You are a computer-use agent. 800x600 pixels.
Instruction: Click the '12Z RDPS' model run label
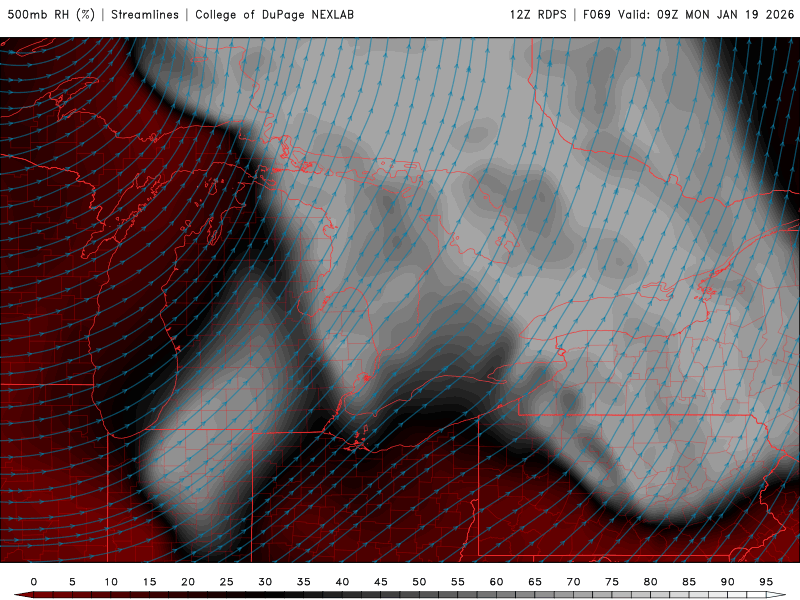(x=538, y=14)
